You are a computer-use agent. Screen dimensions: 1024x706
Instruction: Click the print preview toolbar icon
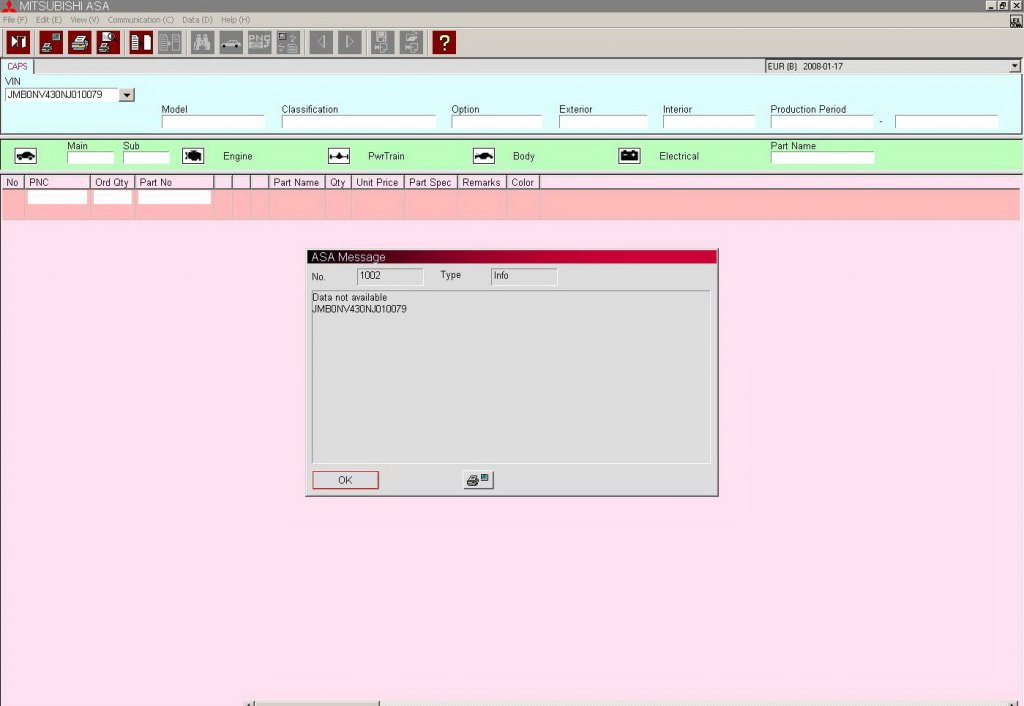pos(108,42)
